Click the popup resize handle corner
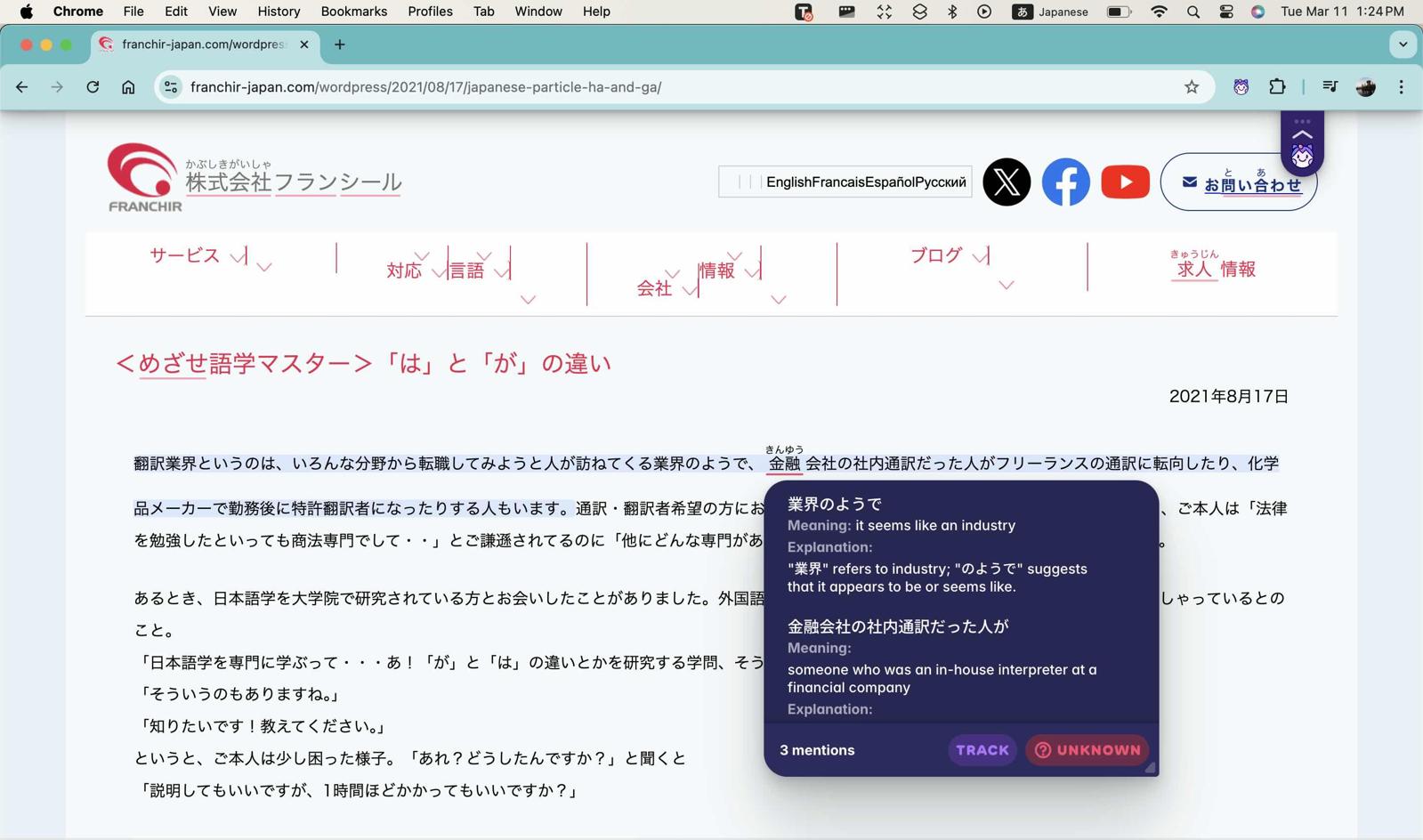This screenshot has height=840, width=1423. 1150,767
